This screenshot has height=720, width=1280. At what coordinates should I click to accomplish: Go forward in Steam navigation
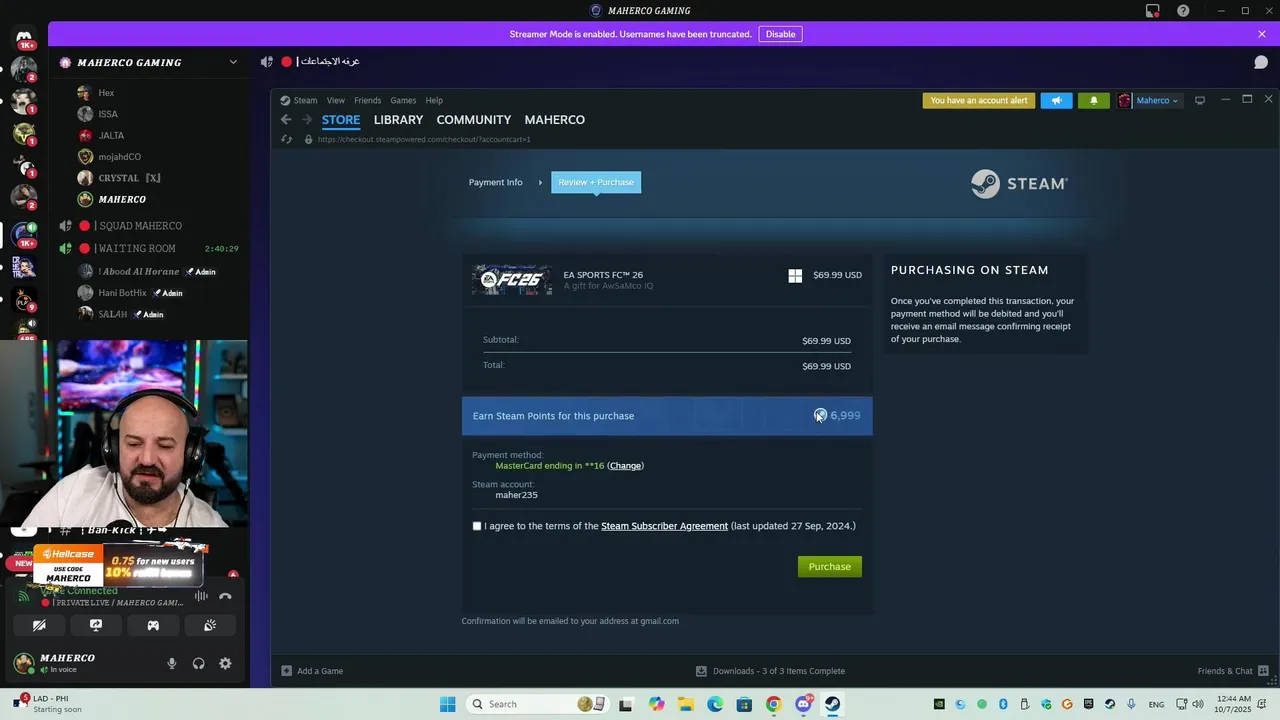click(307, 119)
